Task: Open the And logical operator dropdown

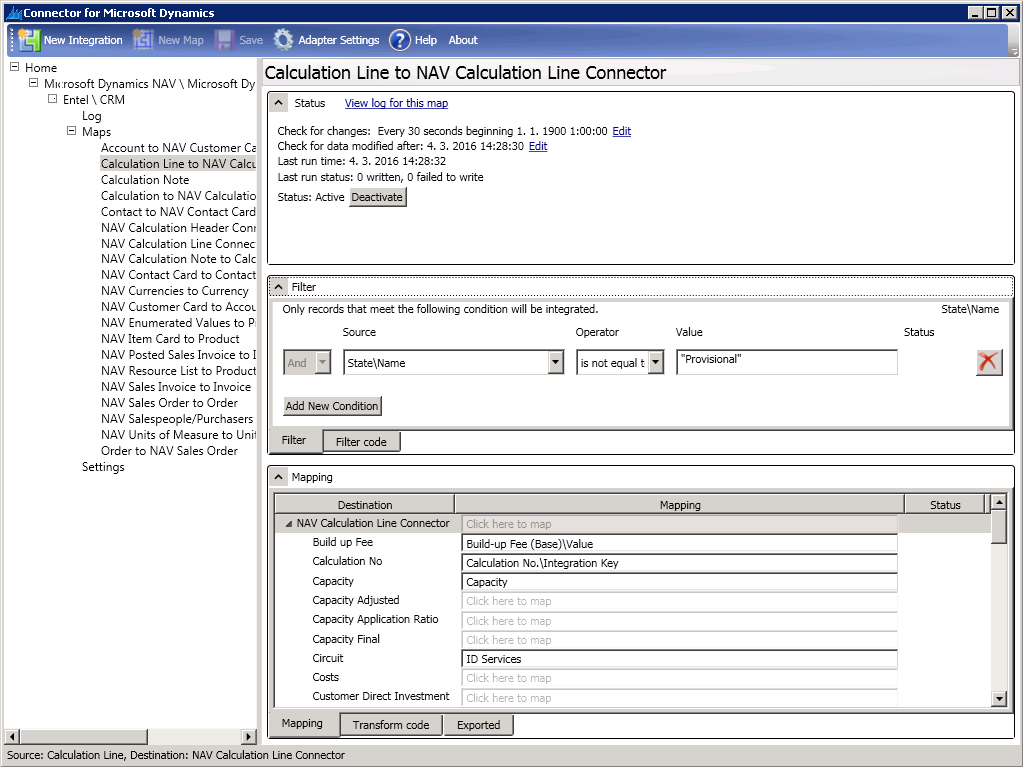Action: (x=323, y=362)
